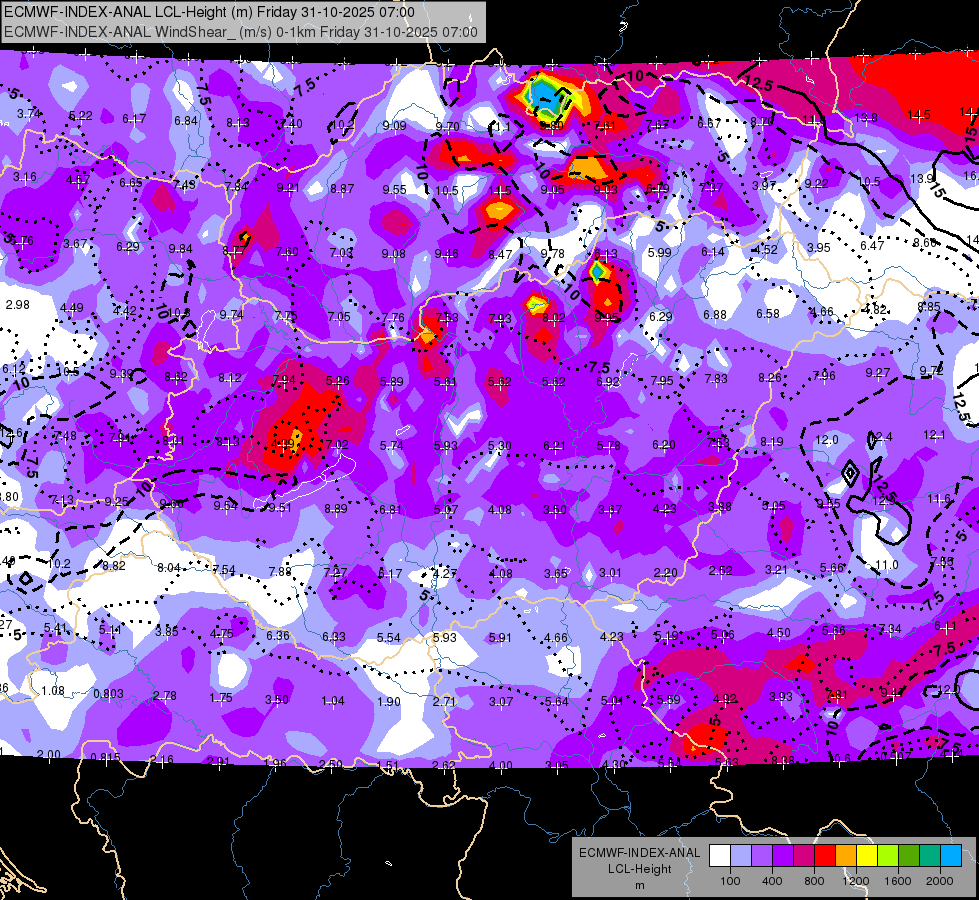This screenshot has width=979, height=900.
Task: Click the wind shear value 9.78
Action: [x=553, y=254]
